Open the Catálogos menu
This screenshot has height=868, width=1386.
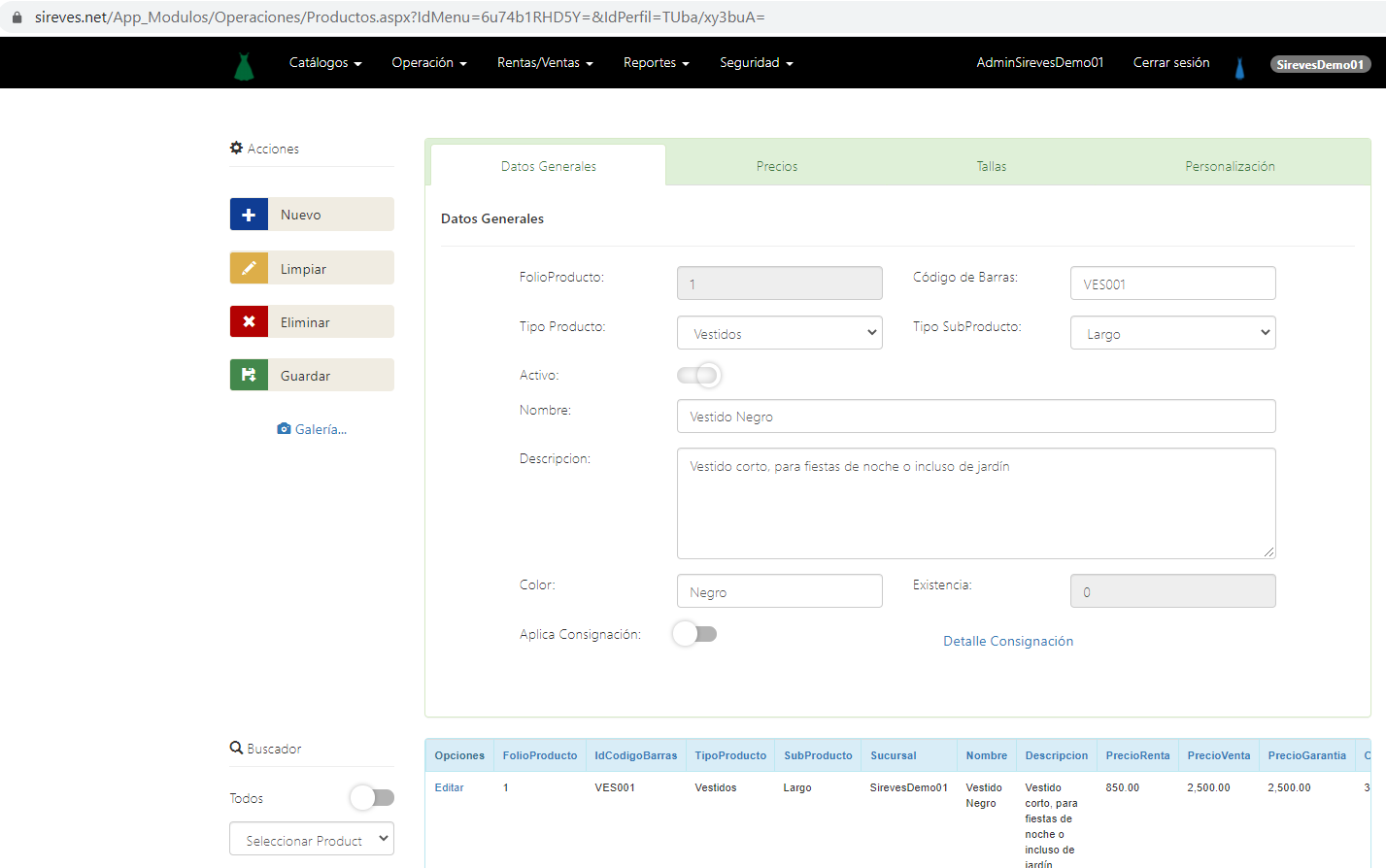point(324,63)
